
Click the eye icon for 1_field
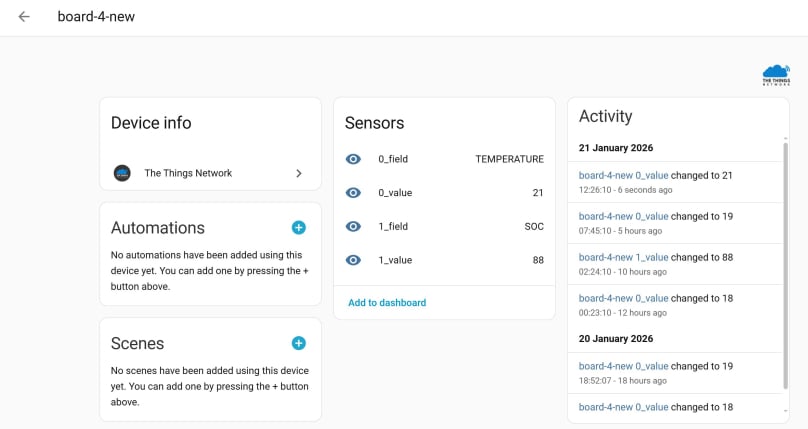click(x=353, y=226)
